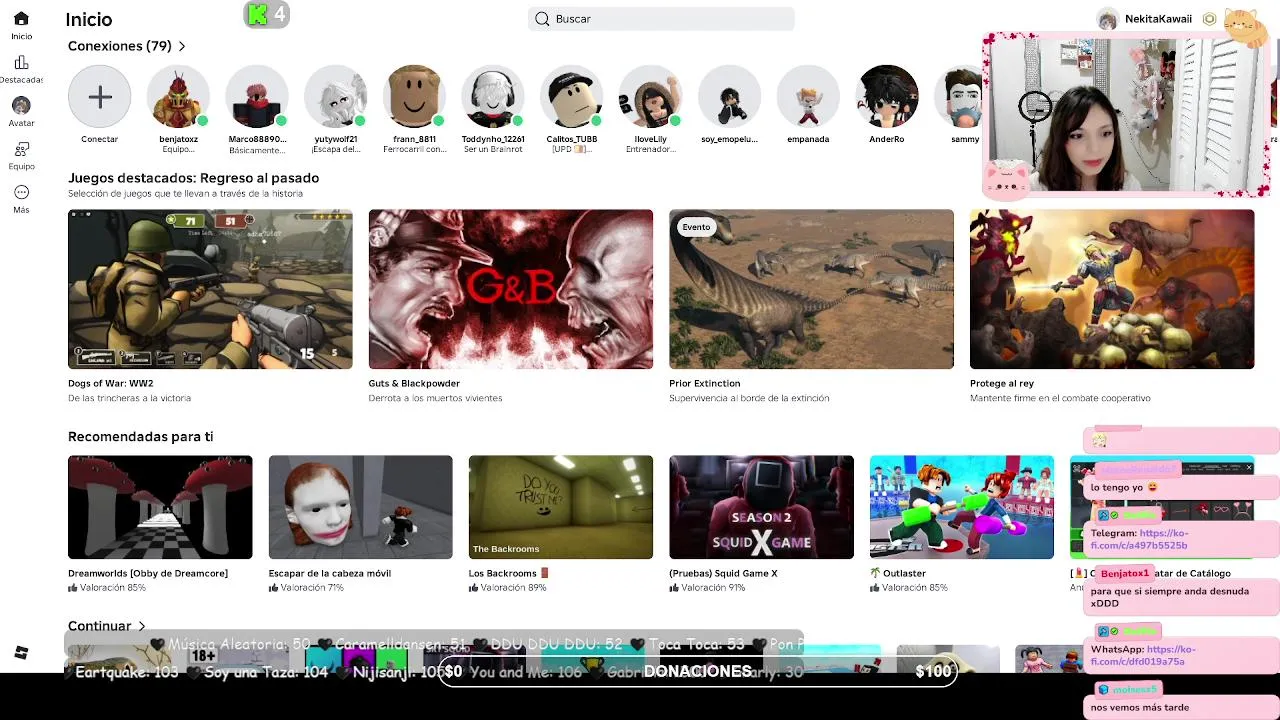Click the Robux hexagon icon beside NekitaKawaii

(1210, 19)
